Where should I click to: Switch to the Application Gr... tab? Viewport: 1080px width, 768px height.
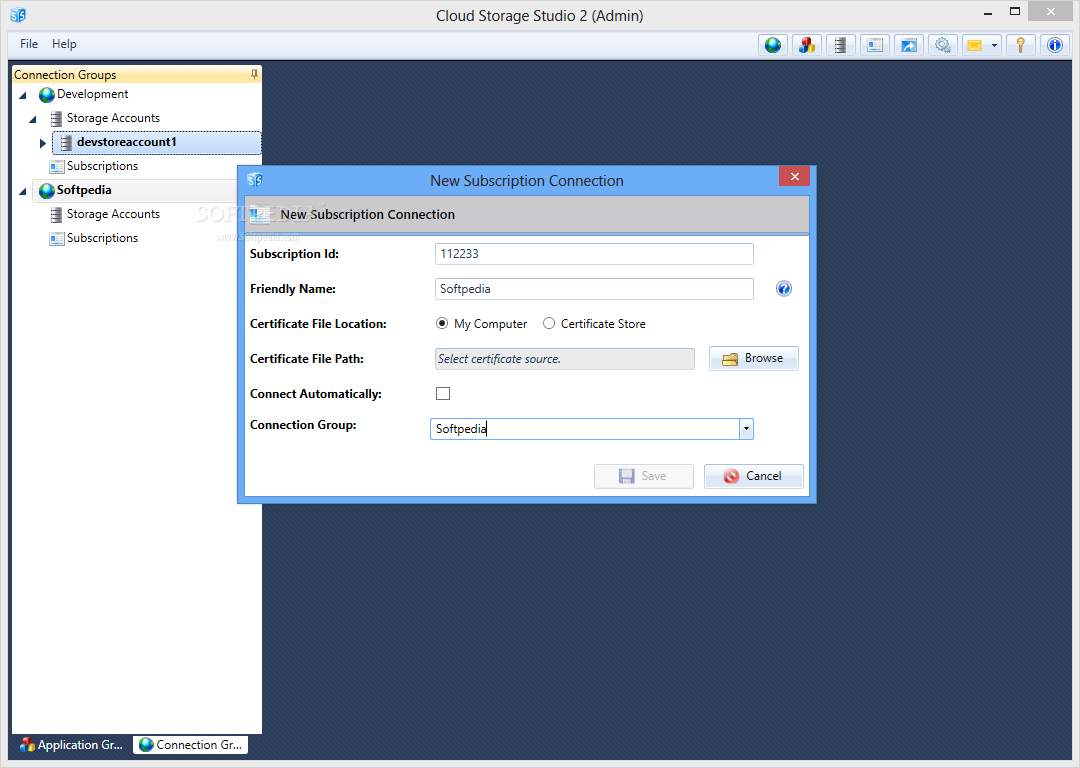[72, 745]
